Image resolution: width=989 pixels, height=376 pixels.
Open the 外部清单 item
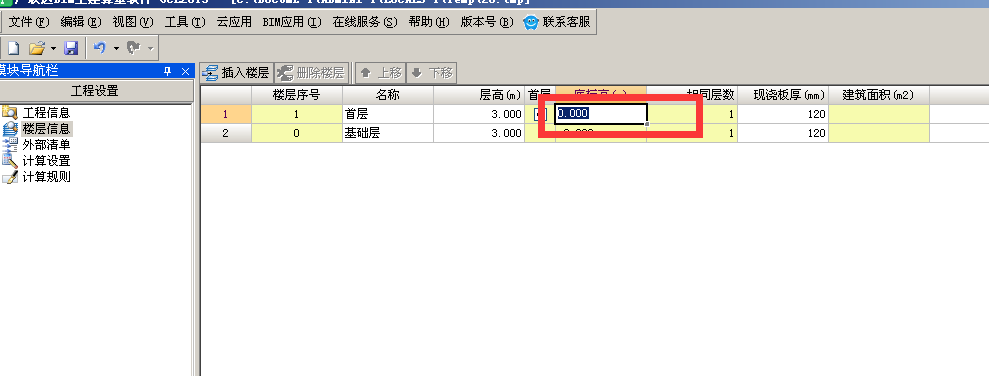(x=37, y=145)
